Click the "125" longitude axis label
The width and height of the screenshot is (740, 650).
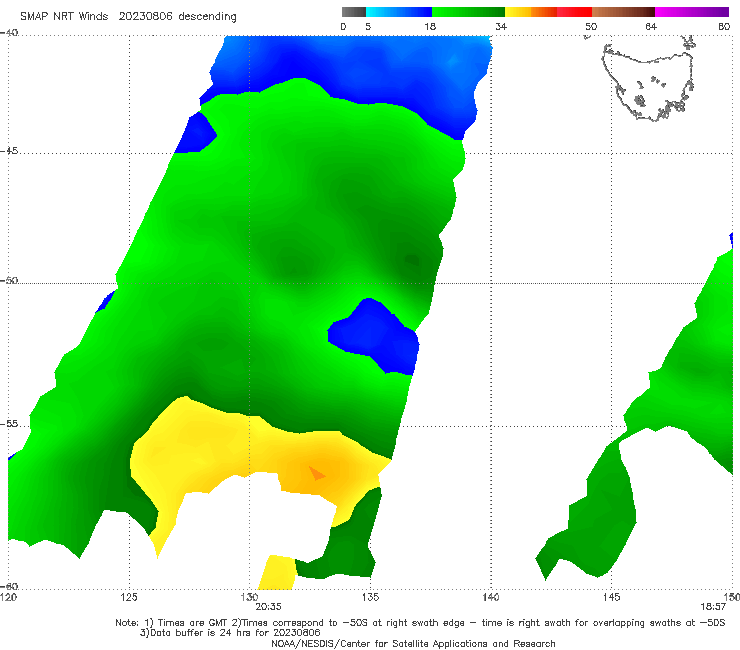click(129, 597)
